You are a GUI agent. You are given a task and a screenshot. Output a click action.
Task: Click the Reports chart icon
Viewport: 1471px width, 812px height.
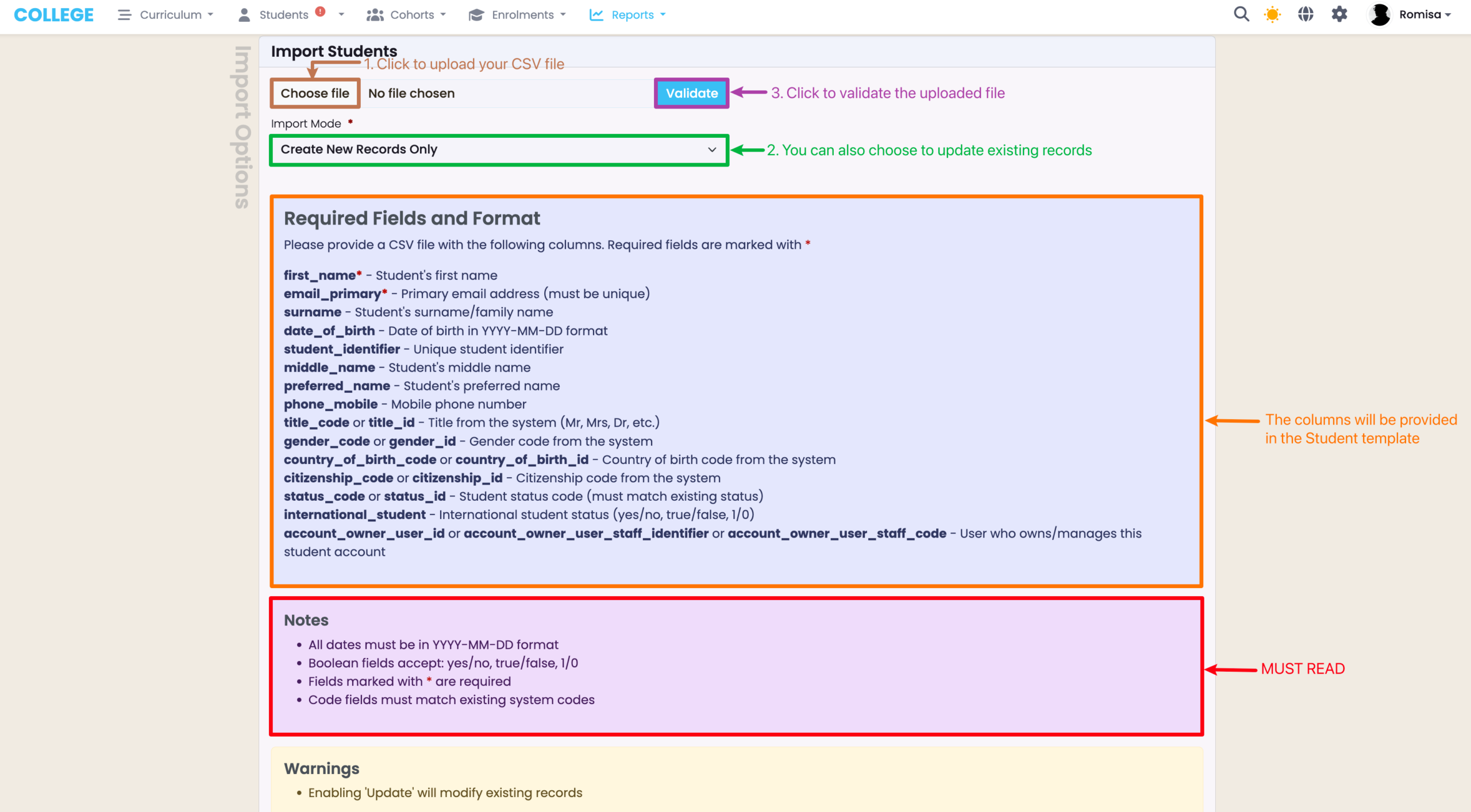coord(596,15)
